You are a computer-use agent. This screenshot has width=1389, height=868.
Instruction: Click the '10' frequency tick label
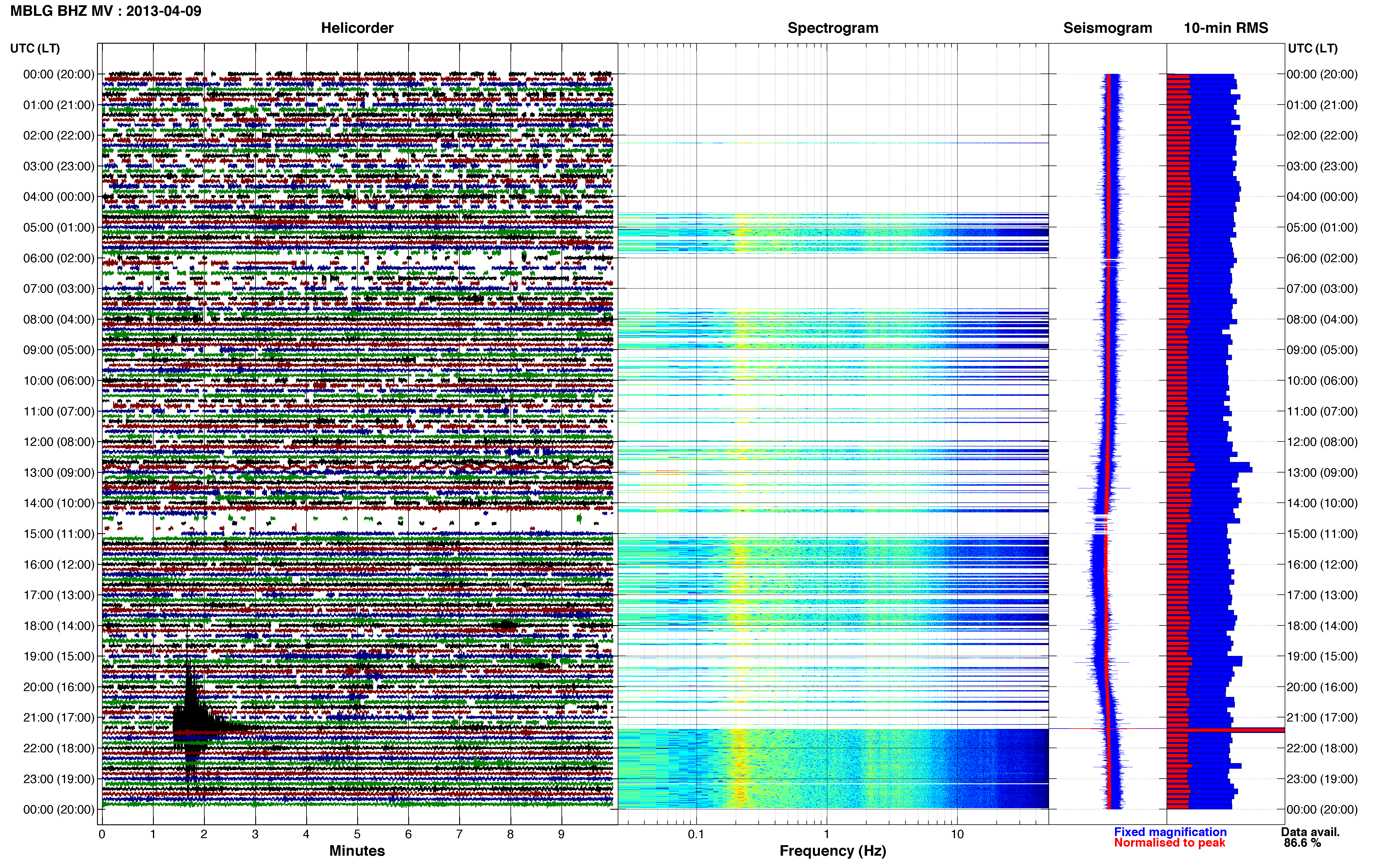(957, 833)
